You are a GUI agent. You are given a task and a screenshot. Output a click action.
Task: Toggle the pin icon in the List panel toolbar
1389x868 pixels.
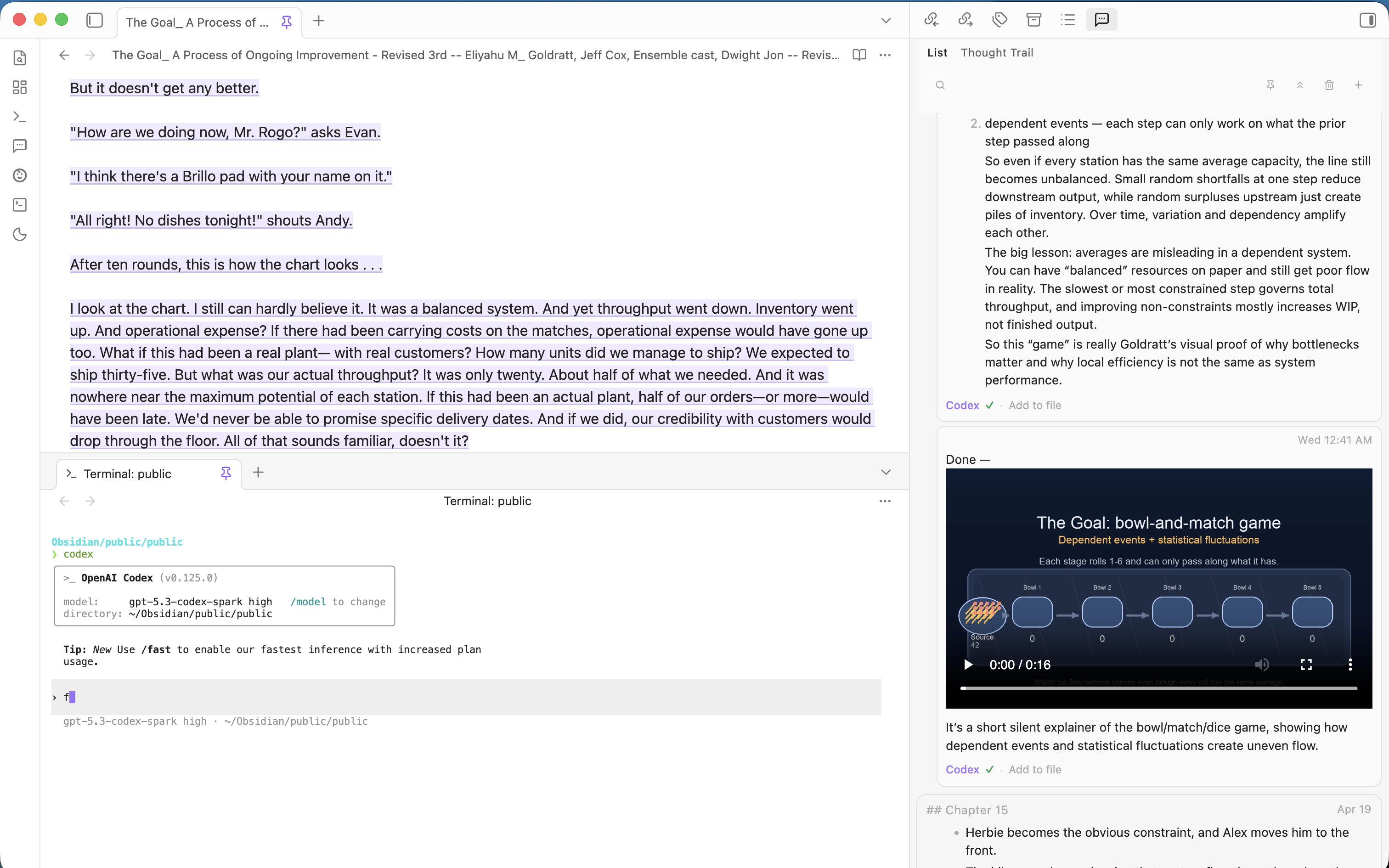[x=1270, y=85]
